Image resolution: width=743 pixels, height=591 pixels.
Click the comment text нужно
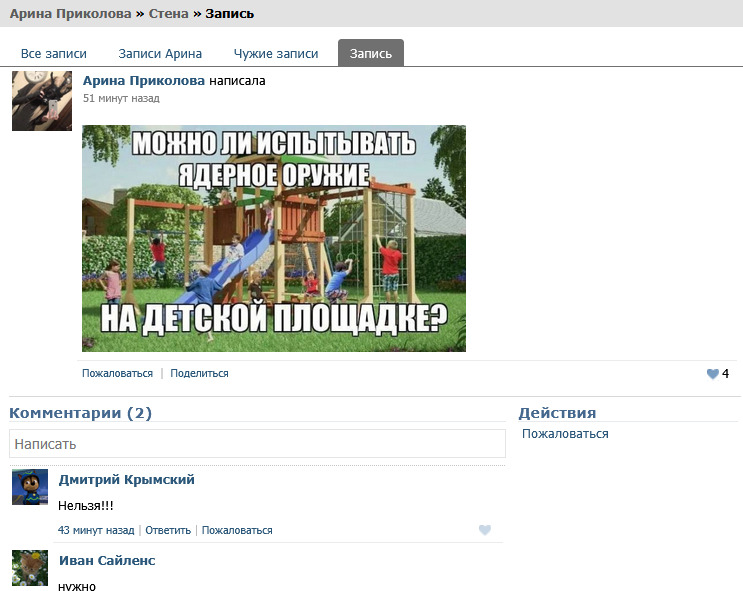pos(77,586)
